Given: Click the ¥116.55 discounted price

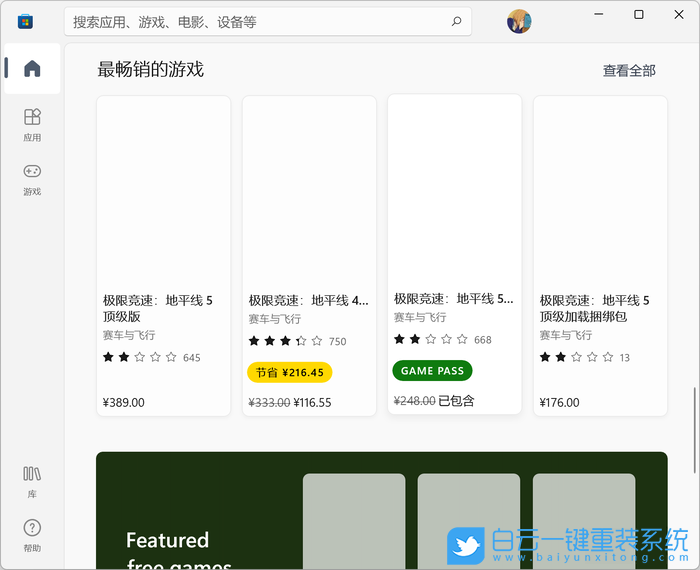Looking at the screenshot, I should point(312,403).
